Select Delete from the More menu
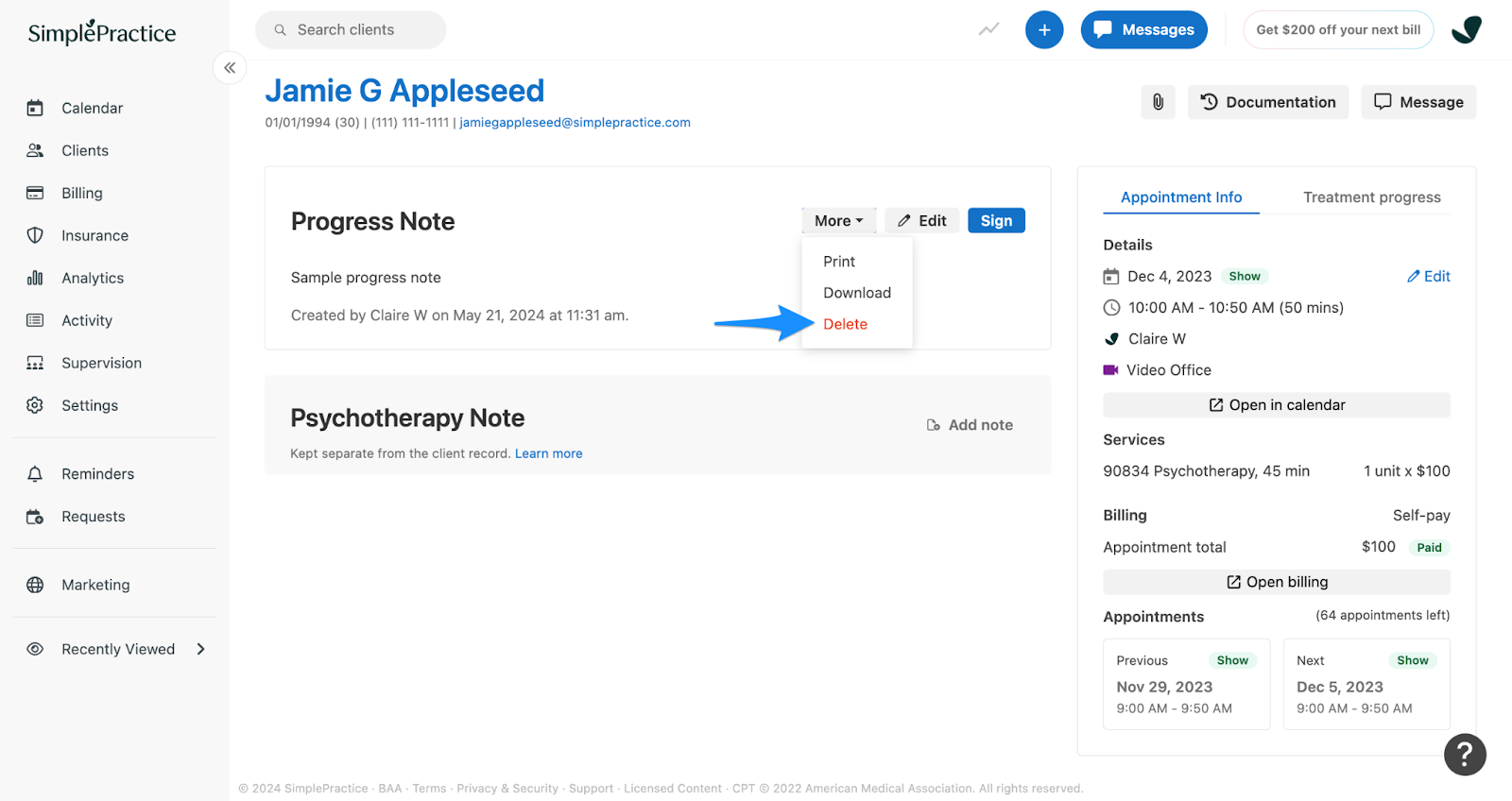The width and height of the screenshot is (1512, 801). tap(845, 324)
